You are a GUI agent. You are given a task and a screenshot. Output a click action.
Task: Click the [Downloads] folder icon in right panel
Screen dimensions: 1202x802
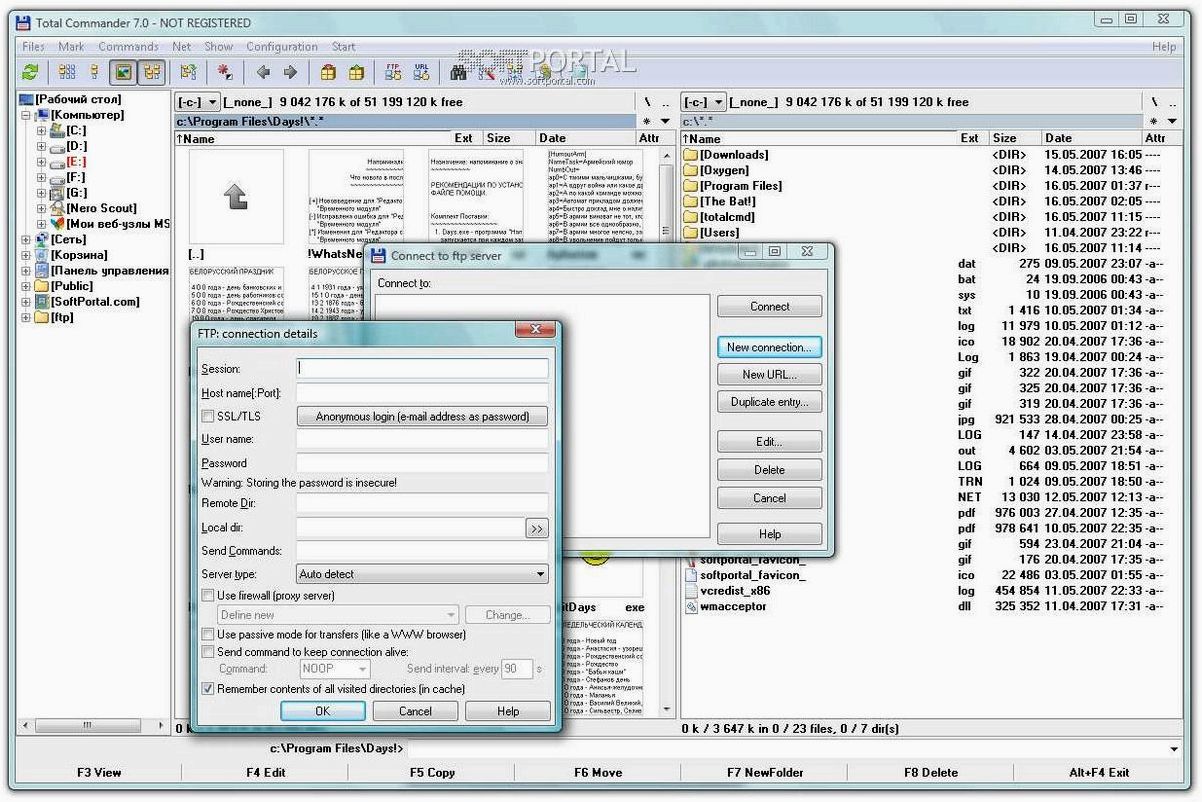[690, 155]
